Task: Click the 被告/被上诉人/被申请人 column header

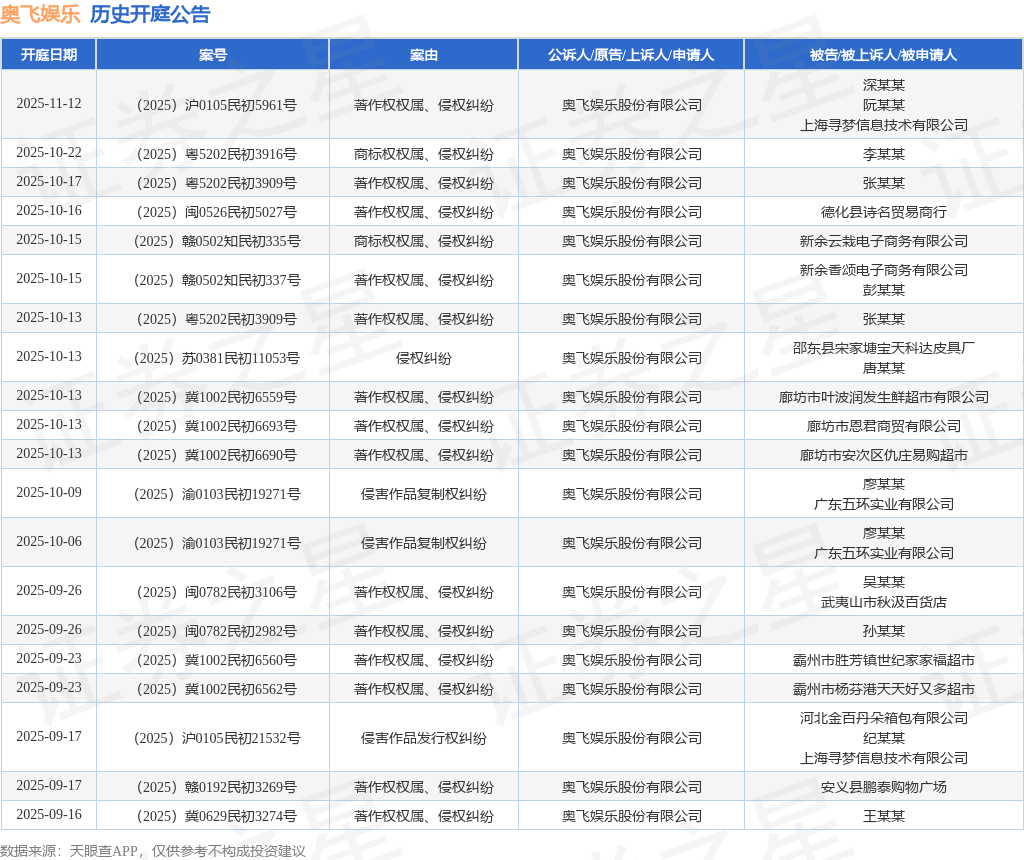Action: [x=884, y=55]
